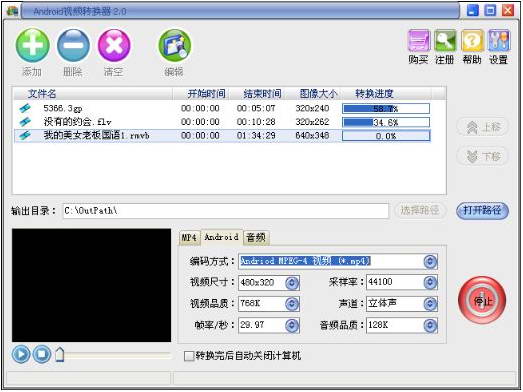This screenshot has height=392, width=523.
Task: Click the output directory C:\OutPath\ field
Action: (x=226, y=211)
